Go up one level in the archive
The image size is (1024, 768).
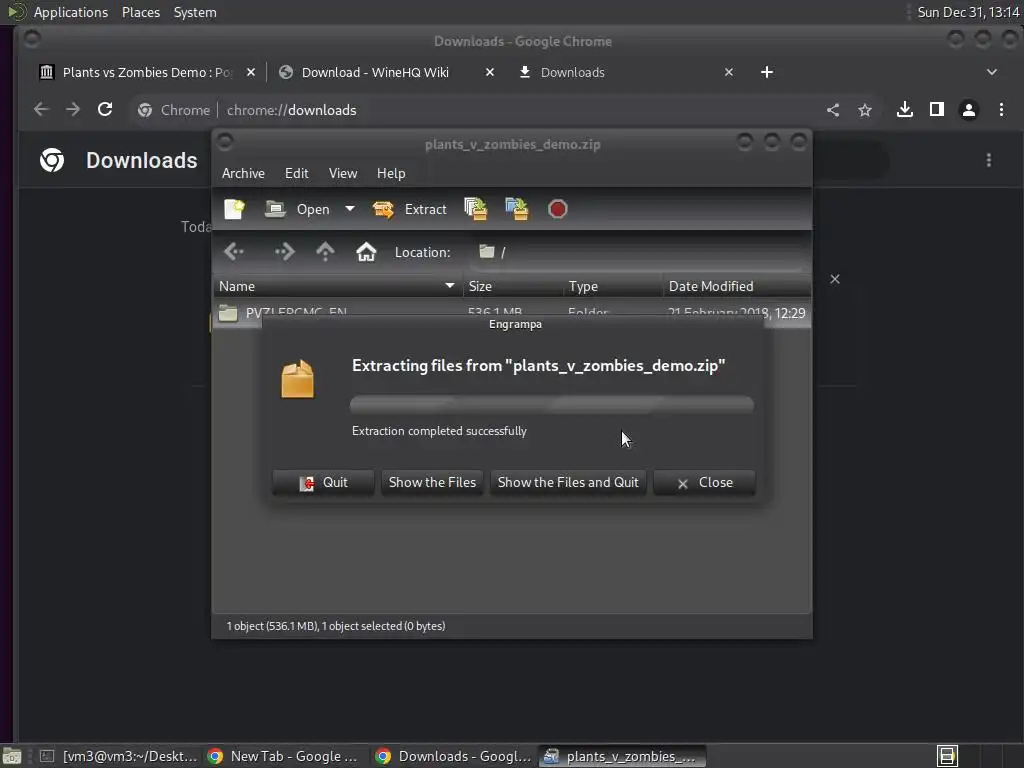(x=325, y=252)
